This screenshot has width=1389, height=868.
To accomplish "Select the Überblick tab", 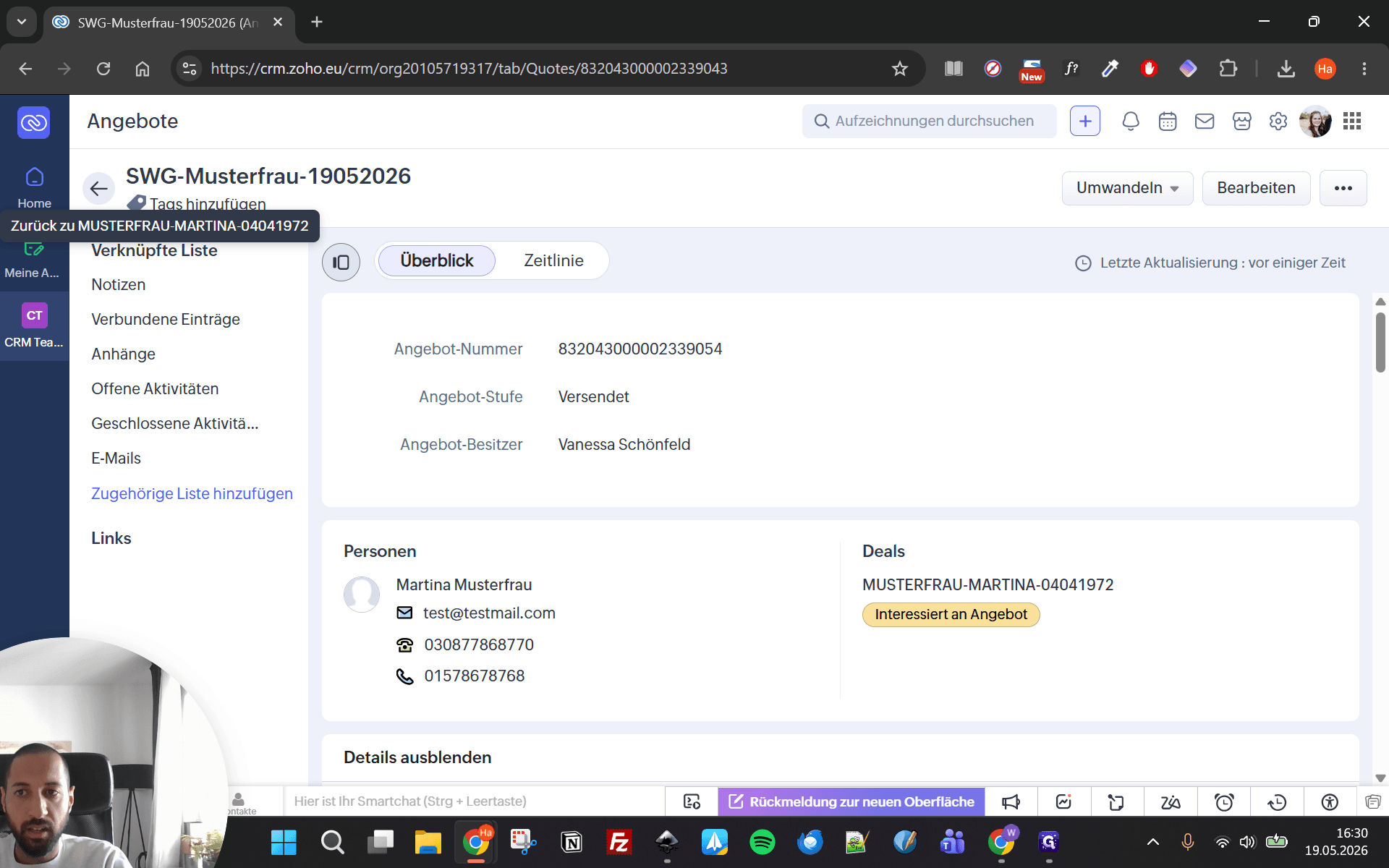I will [x=437, y=260].
